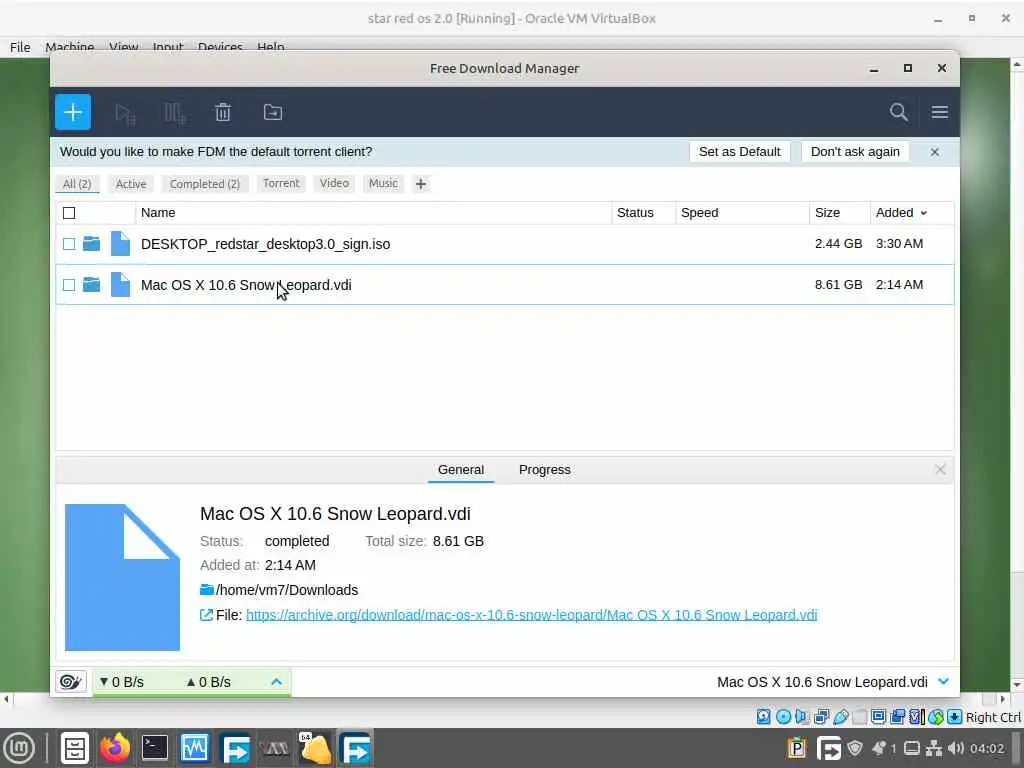Open Linux Mint start menu
The image size is (1024, 768).
pos(19,748)
